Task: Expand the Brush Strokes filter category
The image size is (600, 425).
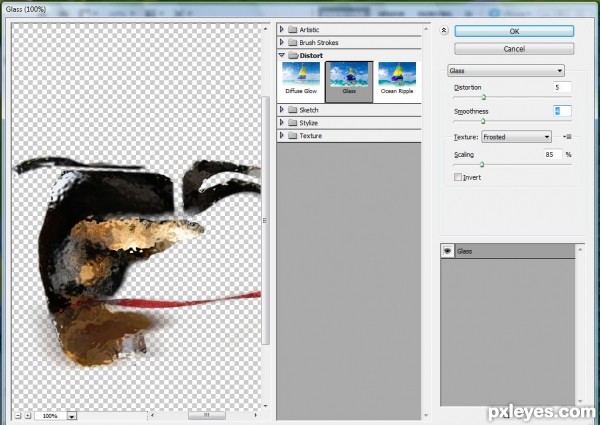Action: (x=282, y=42)
